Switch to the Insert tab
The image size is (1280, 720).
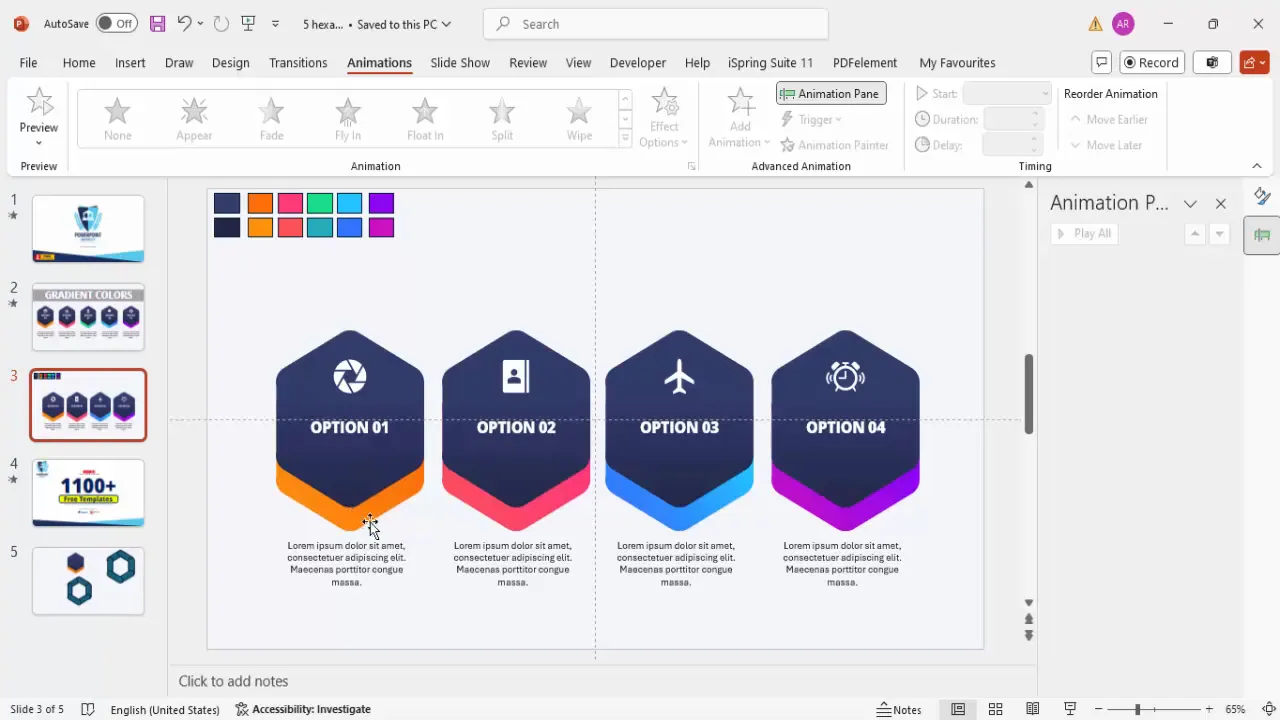pos(130,62)
